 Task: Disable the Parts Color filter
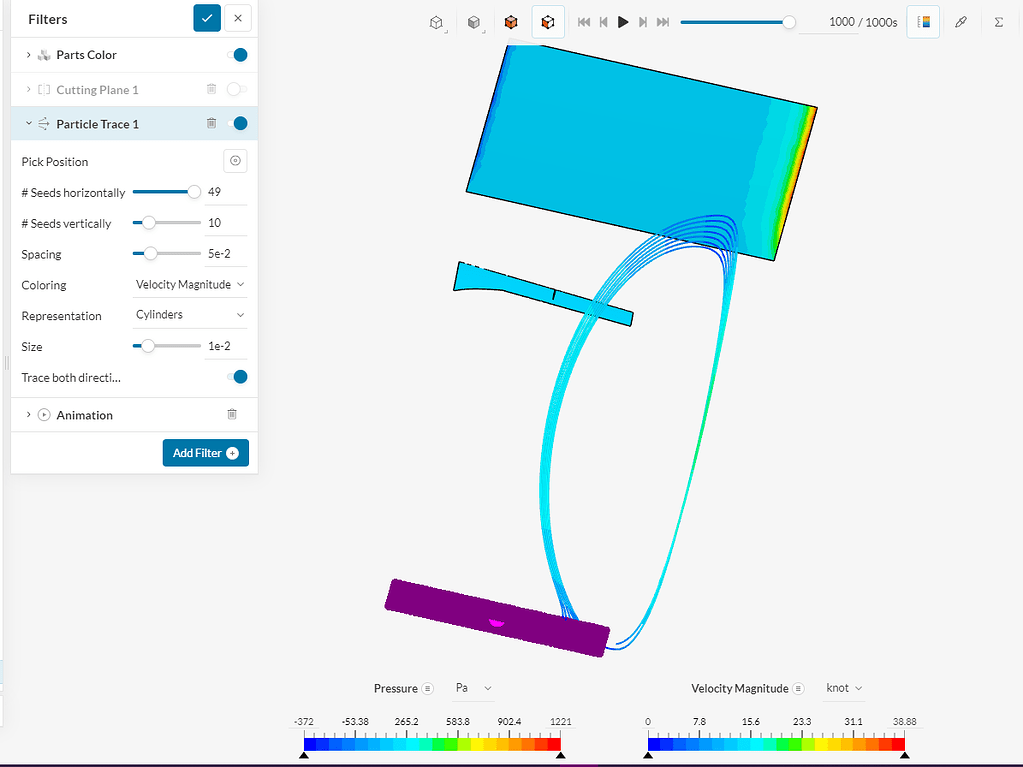pos(239,55)
